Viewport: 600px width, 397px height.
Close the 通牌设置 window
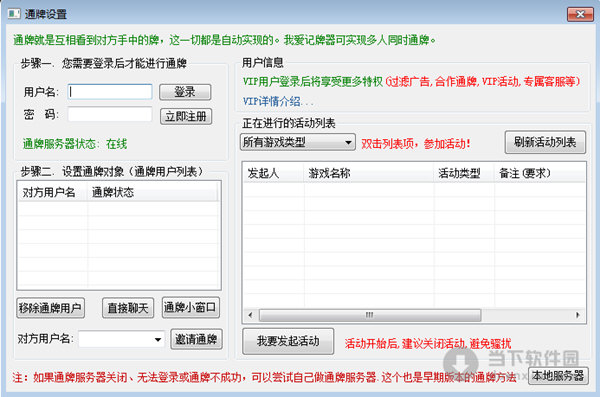click(580, 14)
